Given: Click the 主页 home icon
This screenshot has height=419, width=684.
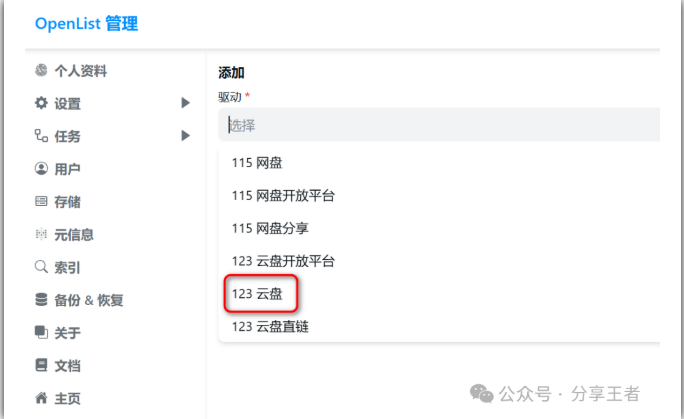Looking at the screenshot, I should click(x=41, y=398).
